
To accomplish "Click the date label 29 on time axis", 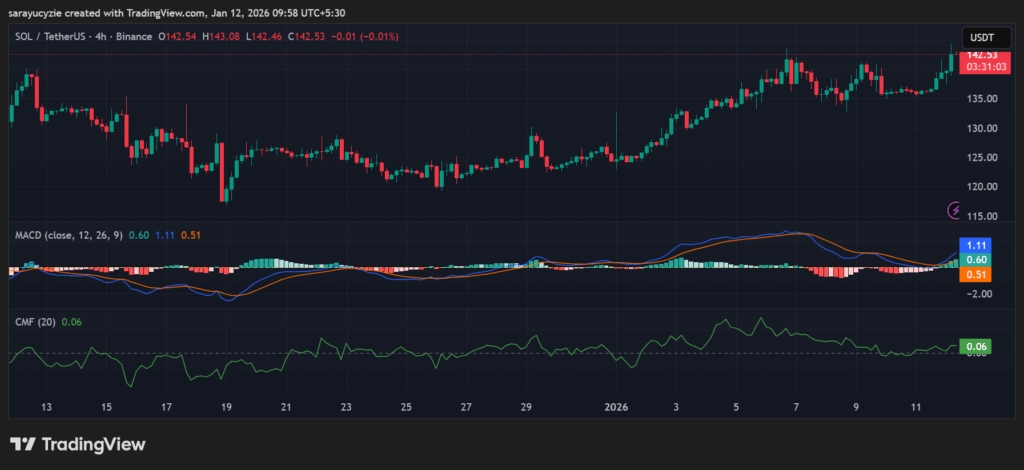I will click(526, 407).
